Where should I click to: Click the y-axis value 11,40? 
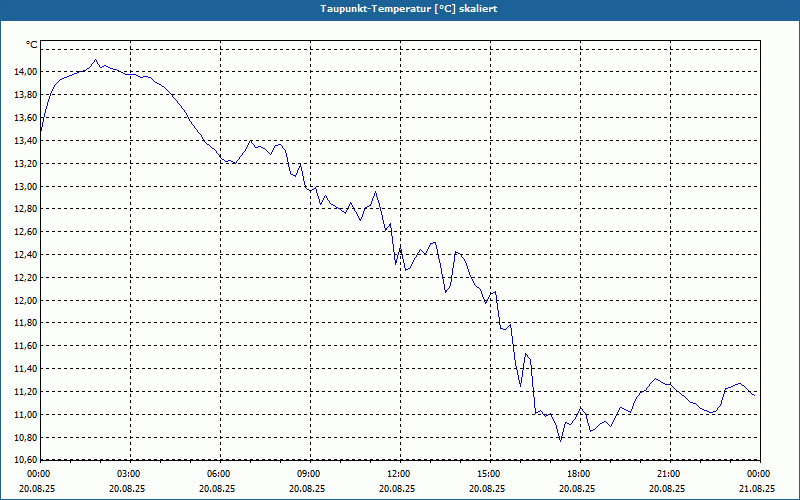(26, 369)
